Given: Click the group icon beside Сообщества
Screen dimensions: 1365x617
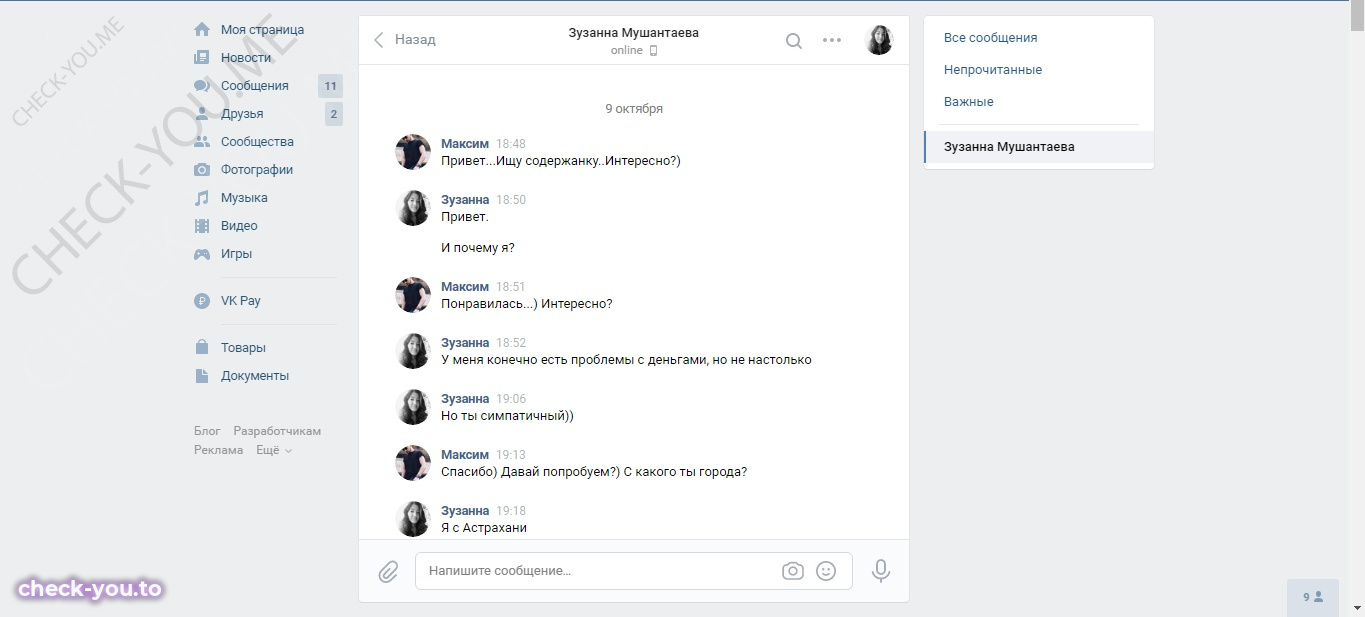Looking at the screenshot, I should click(x=202, y=142).
